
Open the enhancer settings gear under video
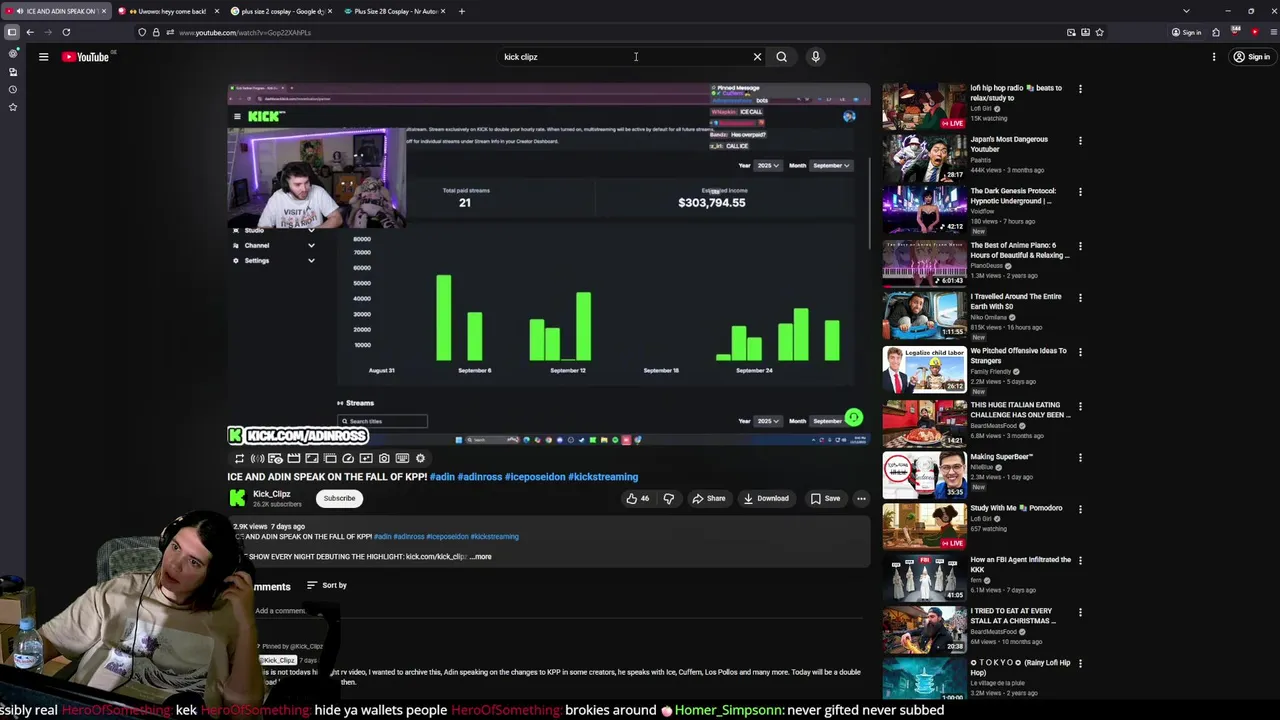(x=420, y=458)
